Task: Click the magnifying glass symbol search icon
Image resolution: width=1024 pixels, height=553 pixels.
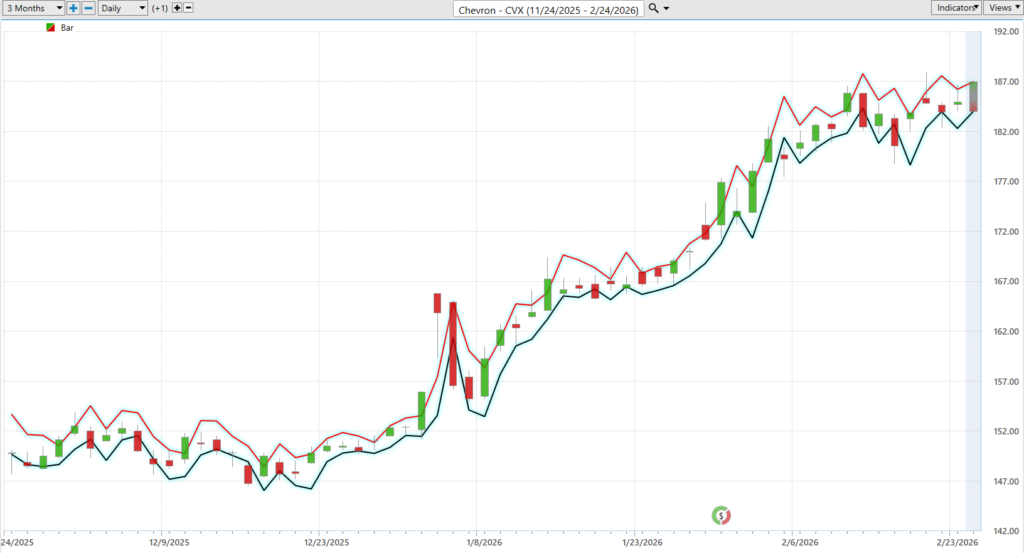Action: [x=653, y=8]
